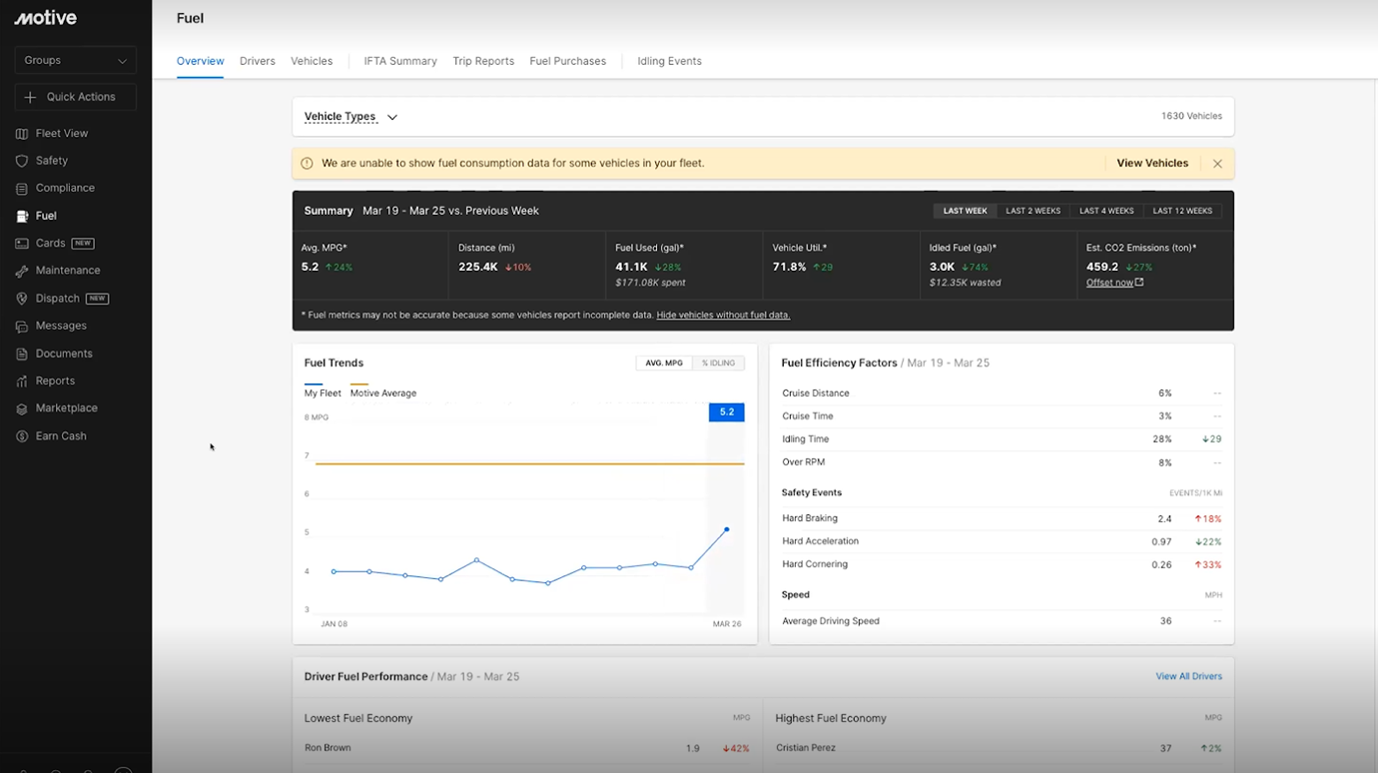The height and width of the screenshot is (776, 1381).
Task: Click the Idled Fuel (gal) summary metric
Action: pos(998,265)
